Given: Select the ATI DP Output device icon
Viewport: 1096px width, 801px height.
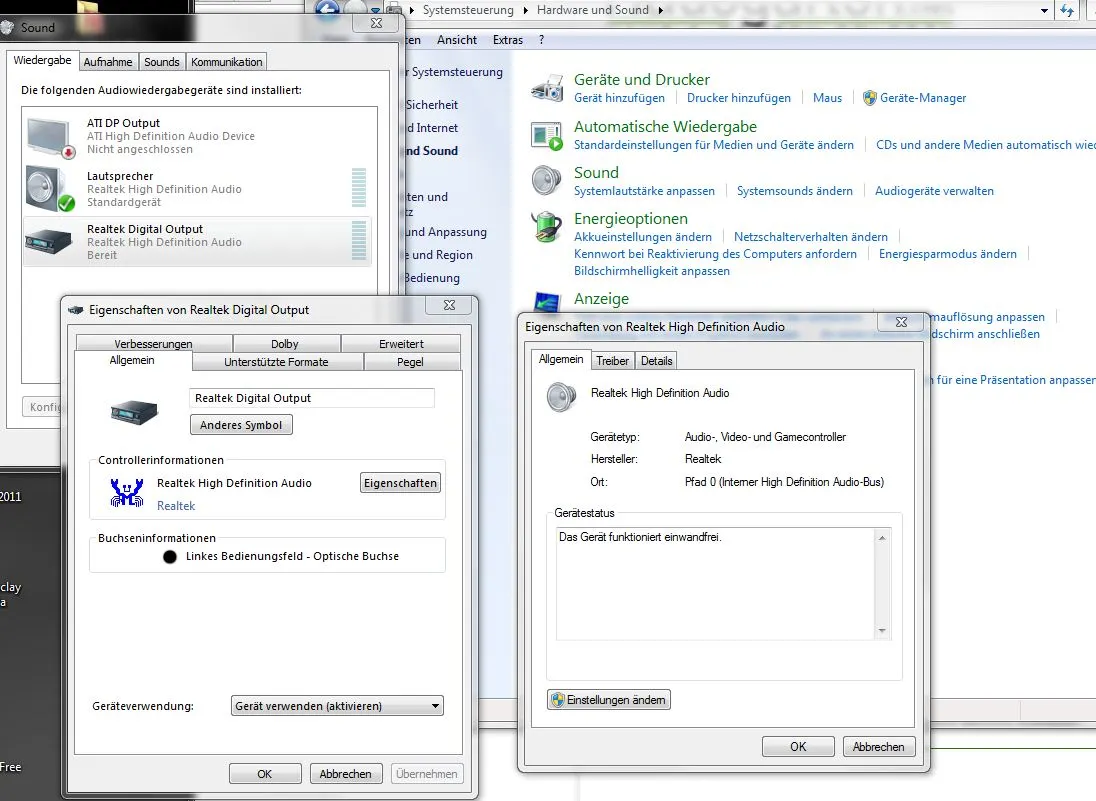Looking at the screenshot, I should (x=50, y=136).
